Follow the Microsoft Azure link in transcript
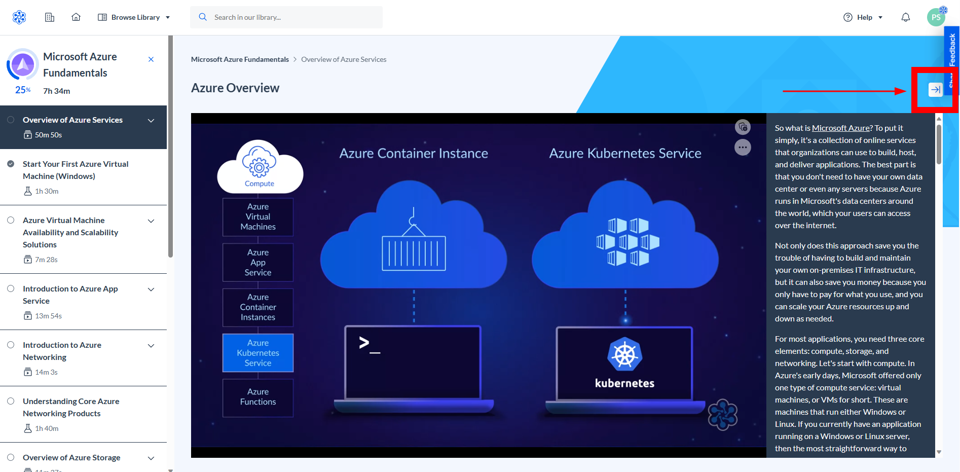960x472 pixels. (x=841, y=128)
